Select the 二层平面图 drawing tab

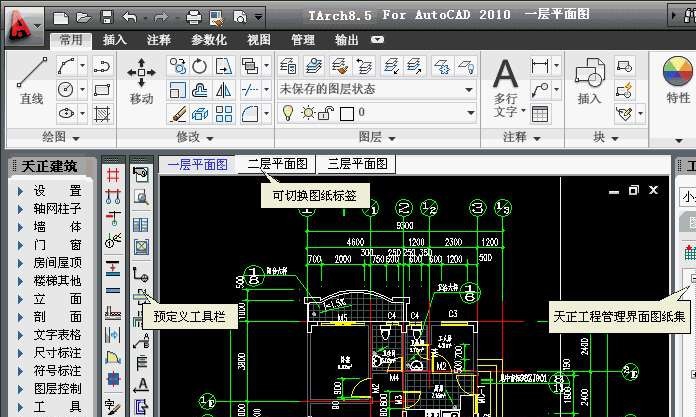(x=277, y=164)
